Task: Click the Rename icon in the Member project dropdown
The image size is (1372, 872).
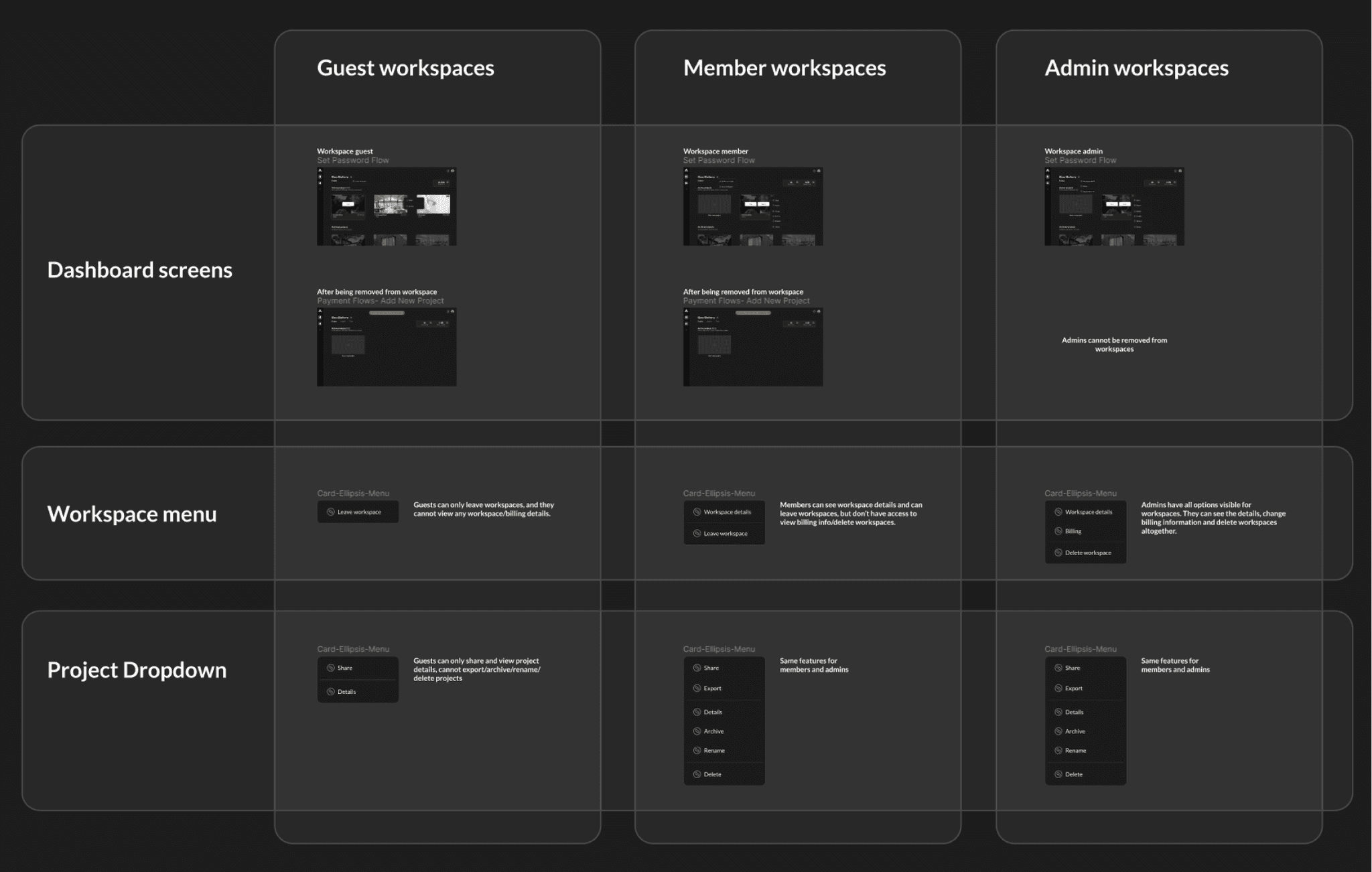Action: click(697, 751)
